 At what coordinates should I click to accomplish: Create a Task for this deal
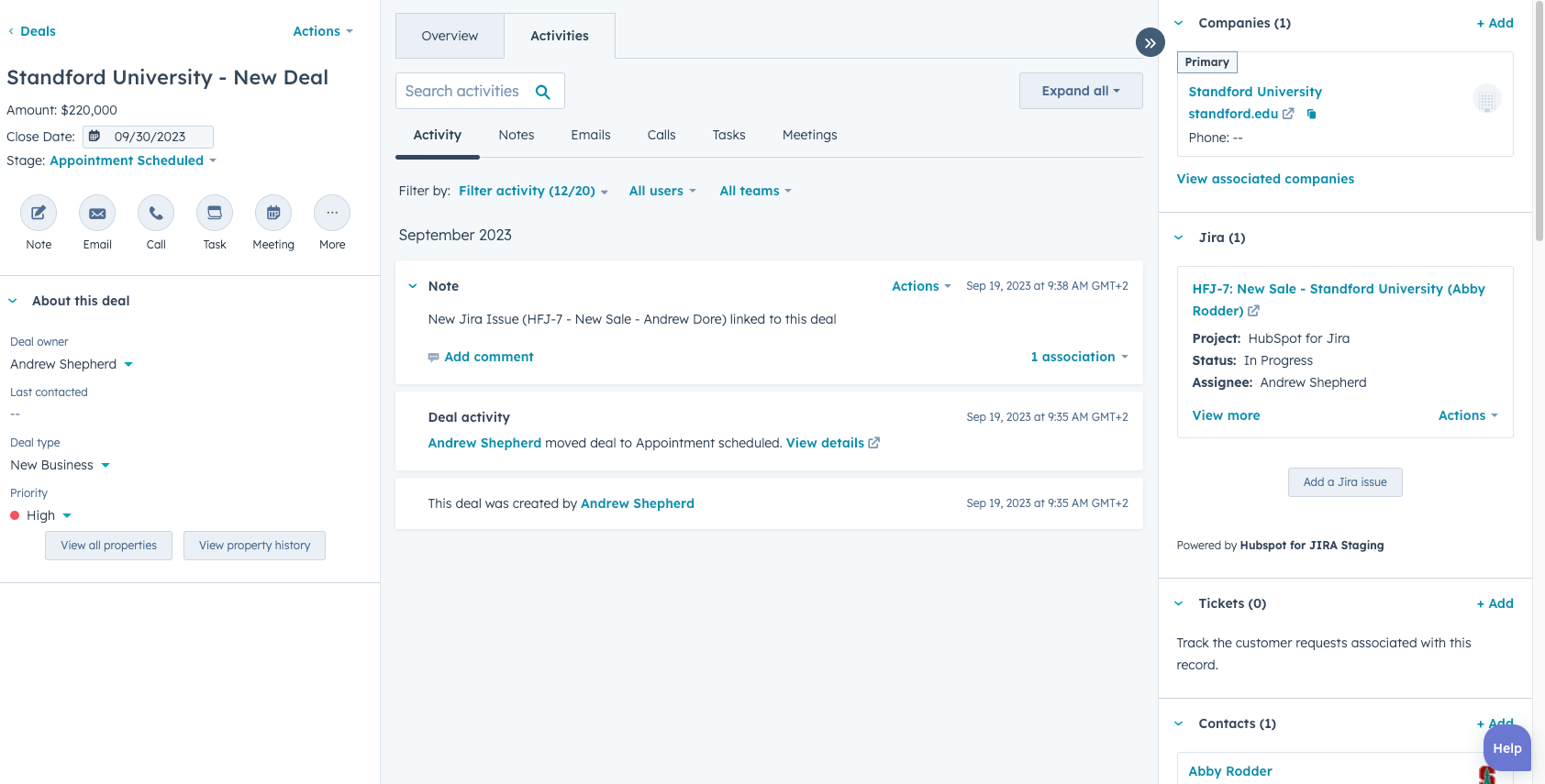point(215,213)
